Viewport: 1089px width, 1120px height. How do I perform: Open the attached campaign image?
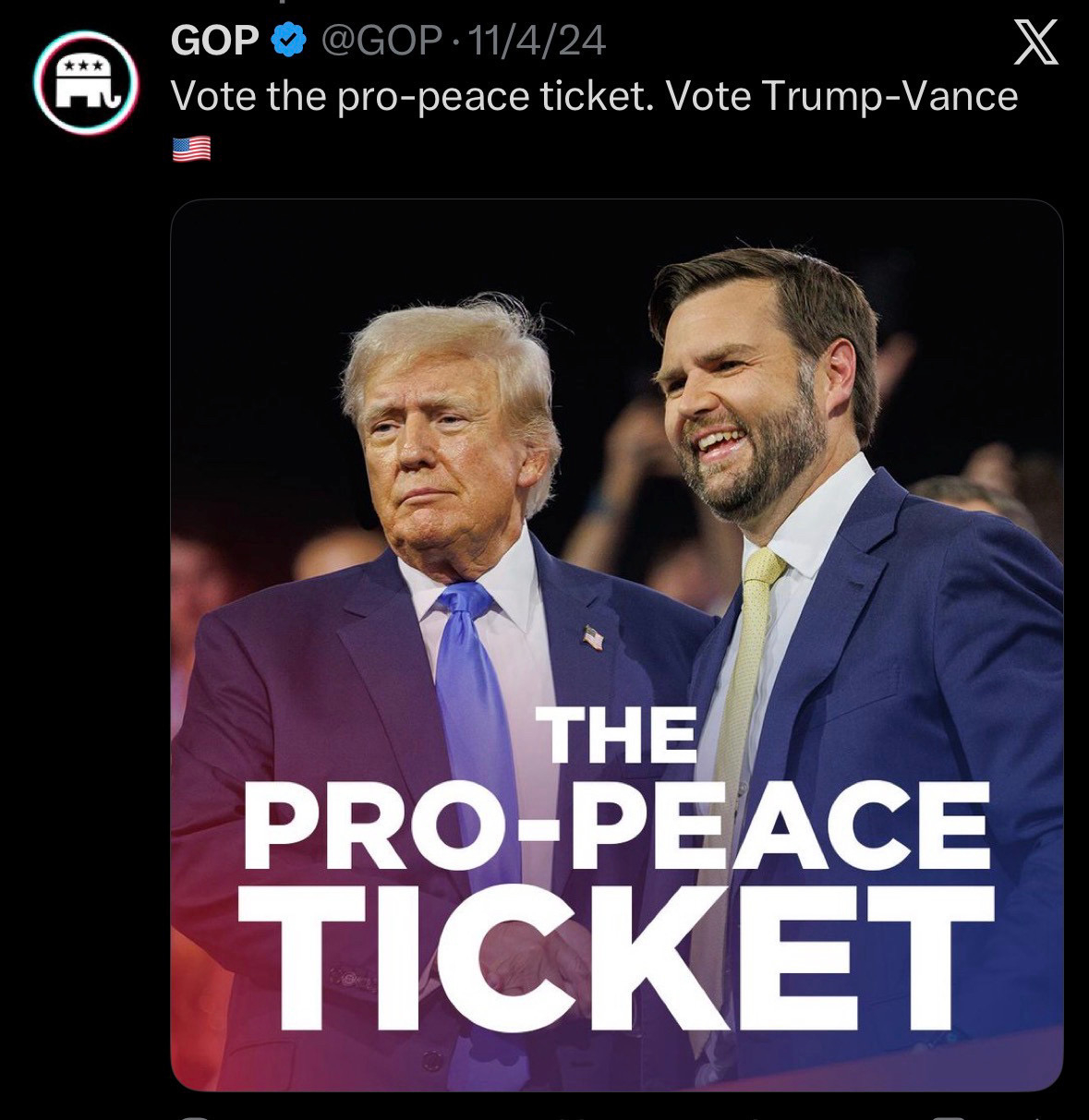click(617, 645)
